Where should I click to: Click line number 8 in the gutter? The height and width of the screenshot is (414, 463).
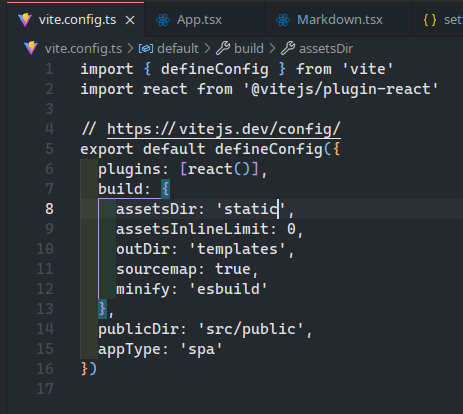click(49, 209)
